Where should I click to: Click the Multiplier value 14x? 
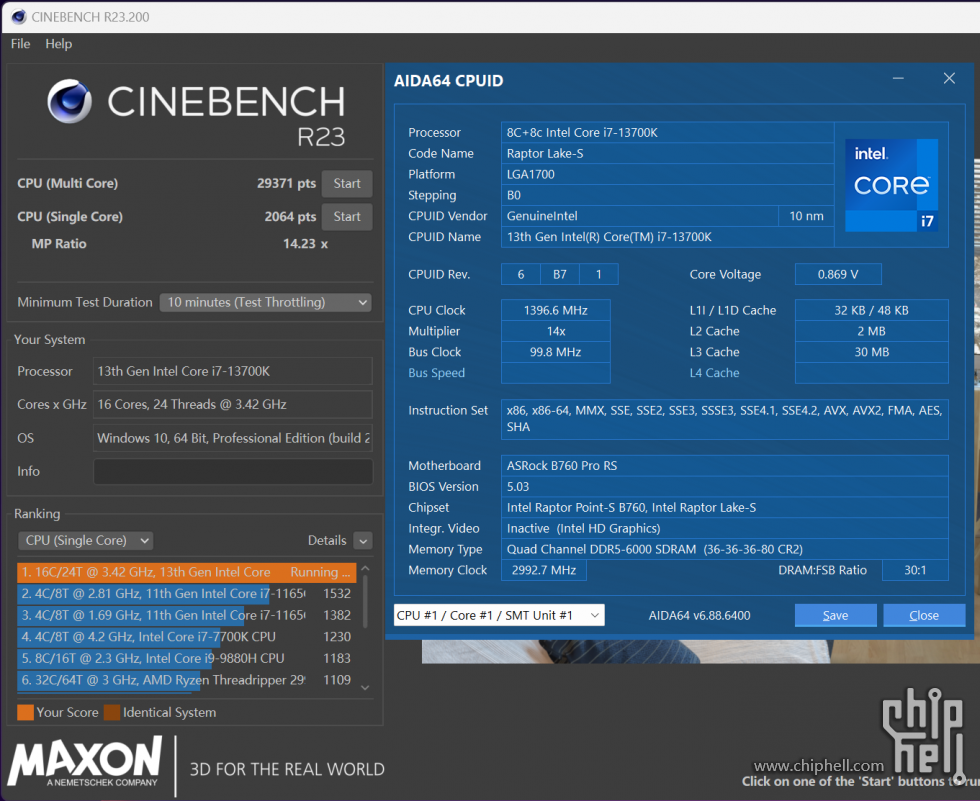pos(556,331)
